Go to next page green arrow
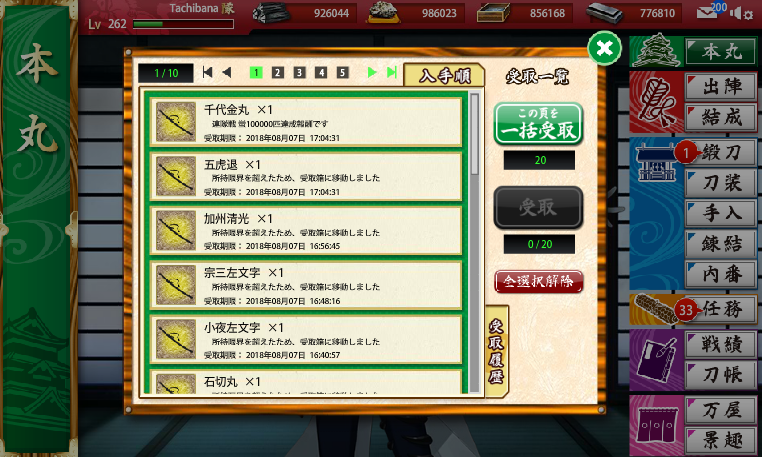This screenshot has width=762, height=457. coord(372,72)
